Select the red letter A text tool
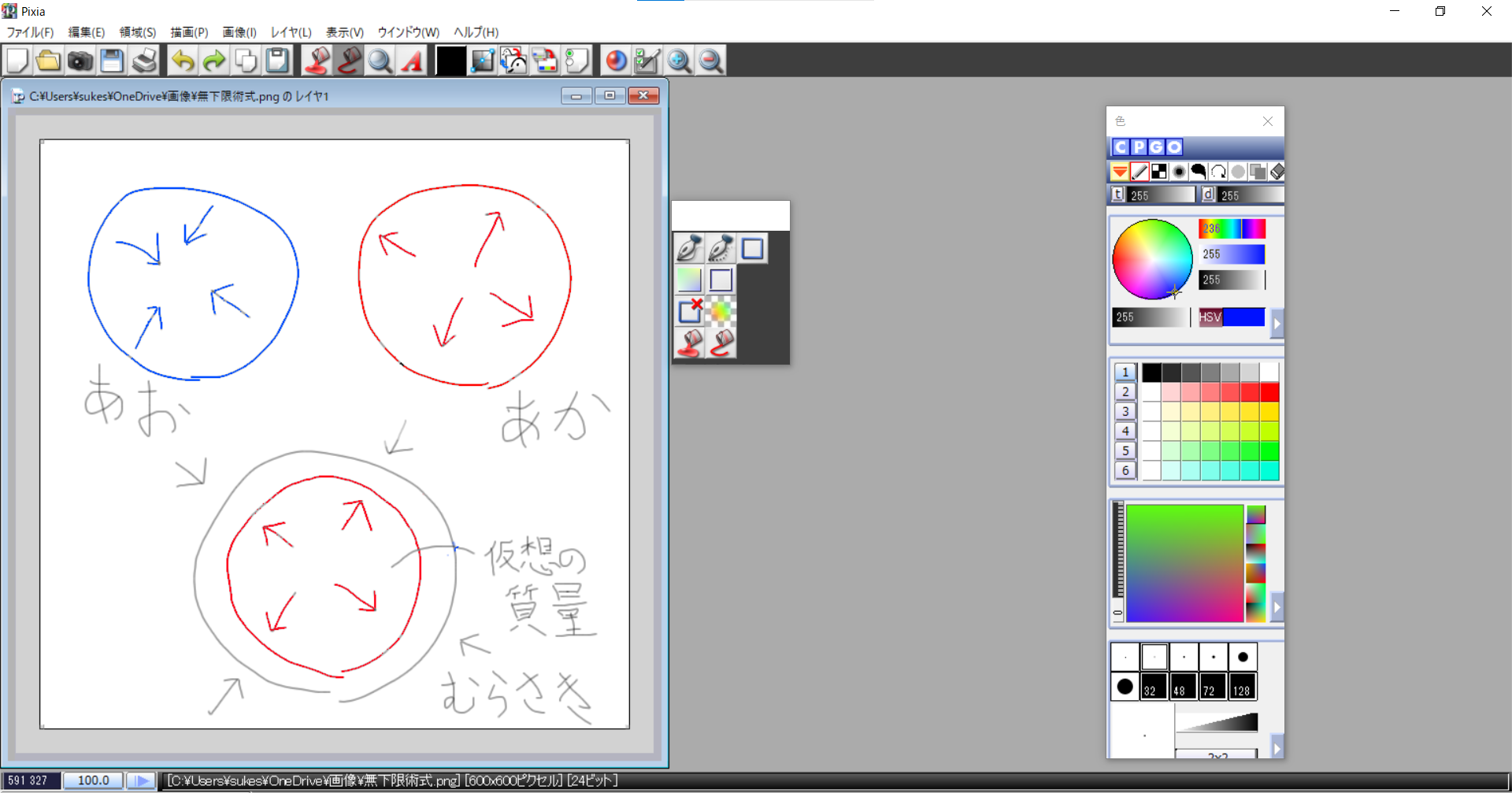 412,61
